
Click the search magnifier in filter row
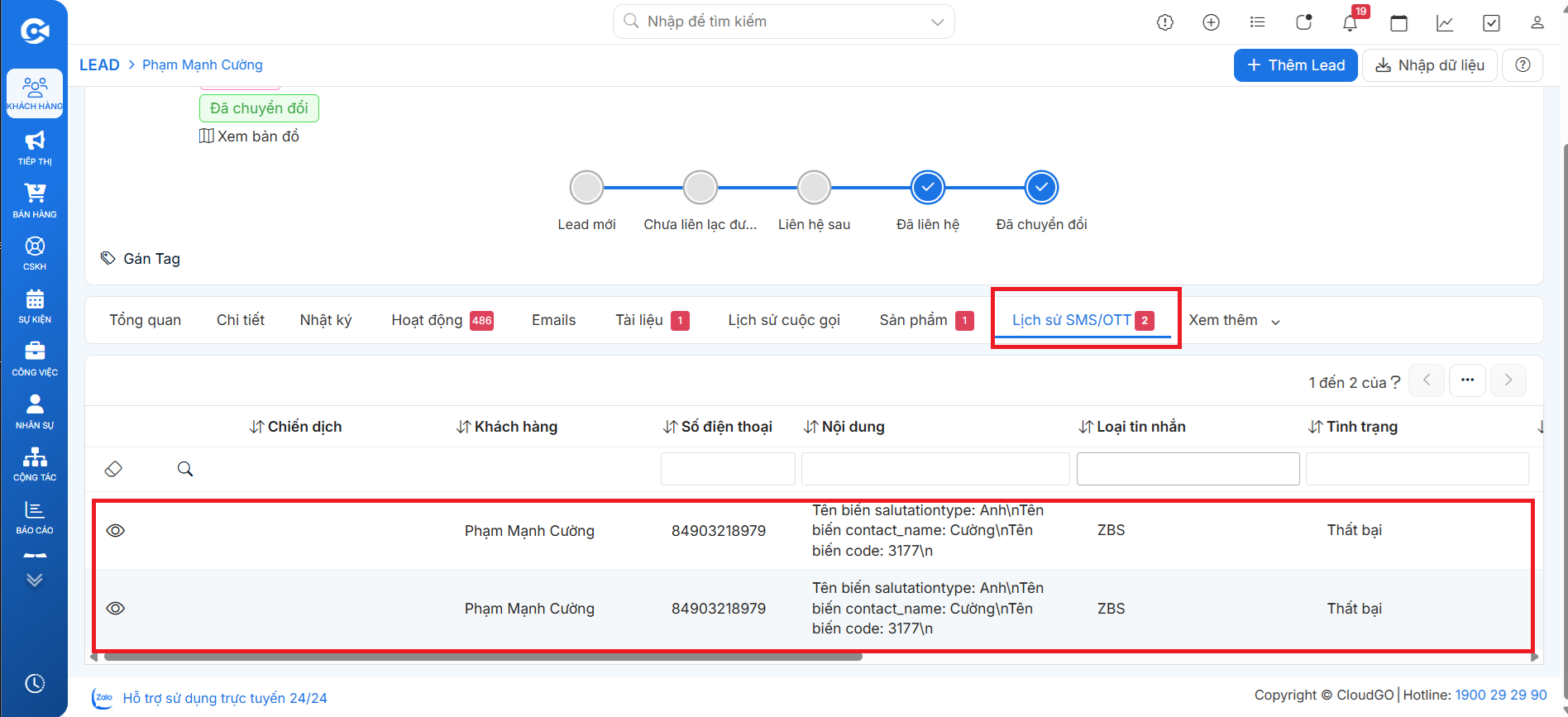point(185,469)
